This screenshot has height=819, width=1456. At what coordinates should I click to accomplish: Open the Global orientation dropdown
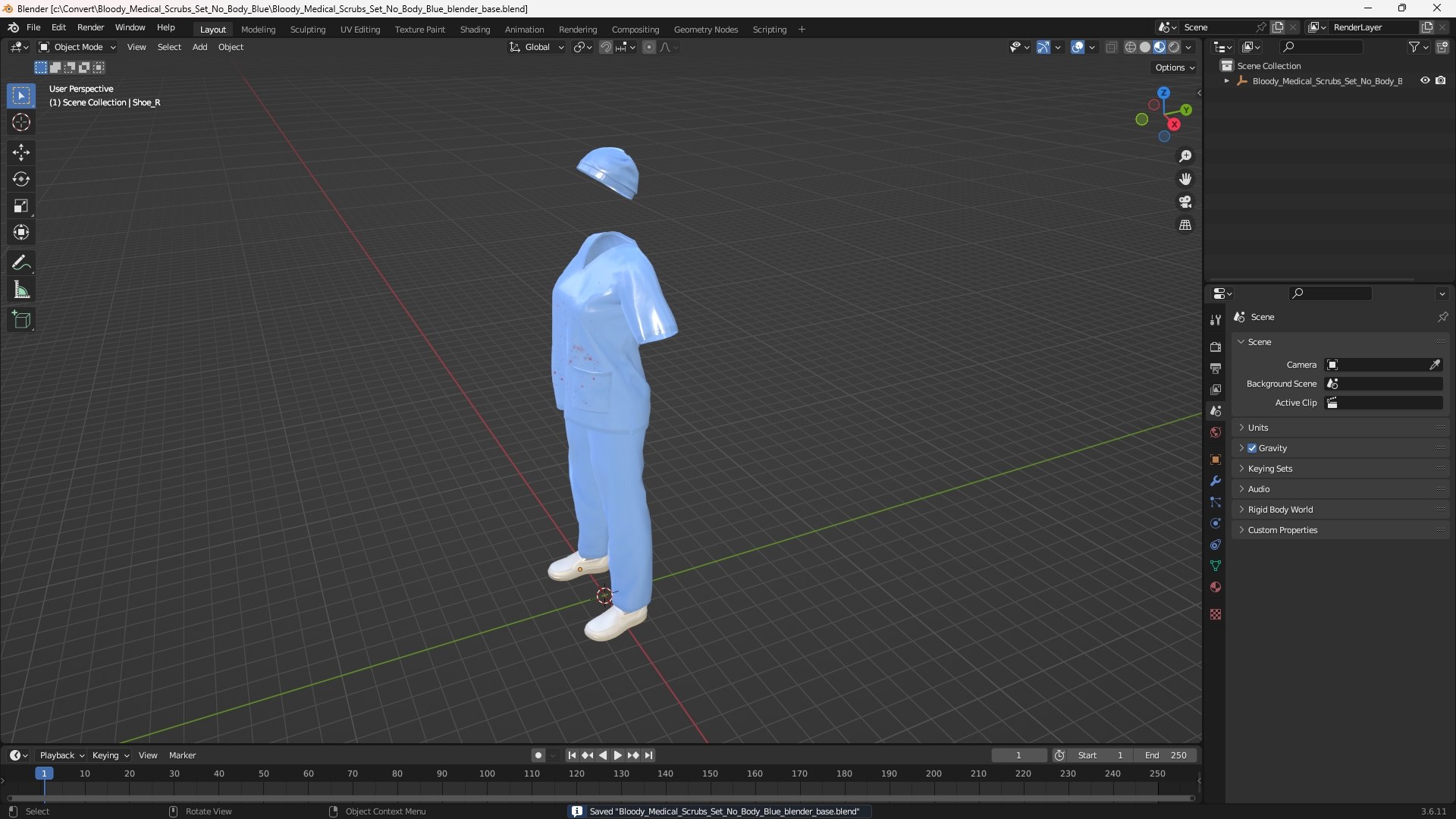point(537,47)
